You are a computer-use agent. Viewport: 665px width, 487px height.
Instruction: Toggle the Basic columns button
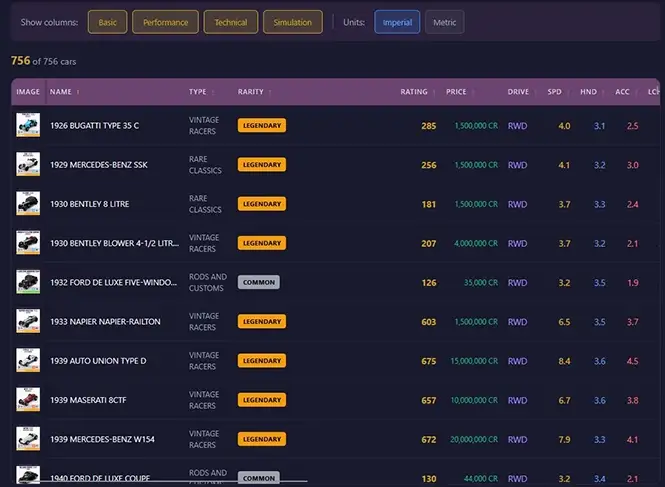coord(107,22)
